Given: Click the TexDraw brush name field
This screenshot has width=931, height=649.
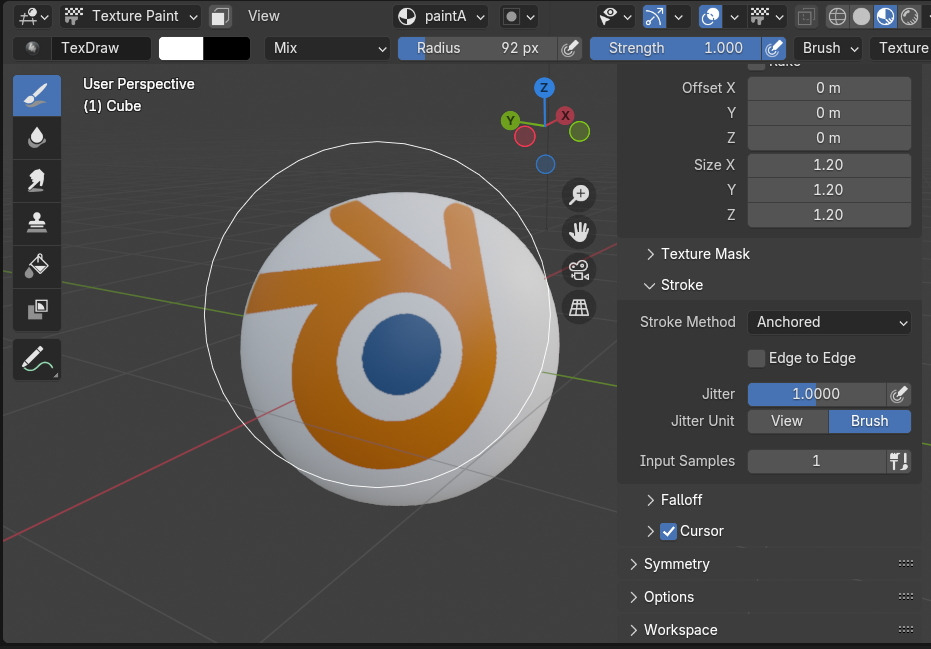Looking at the screenshot, I should (x=102, y=48).
